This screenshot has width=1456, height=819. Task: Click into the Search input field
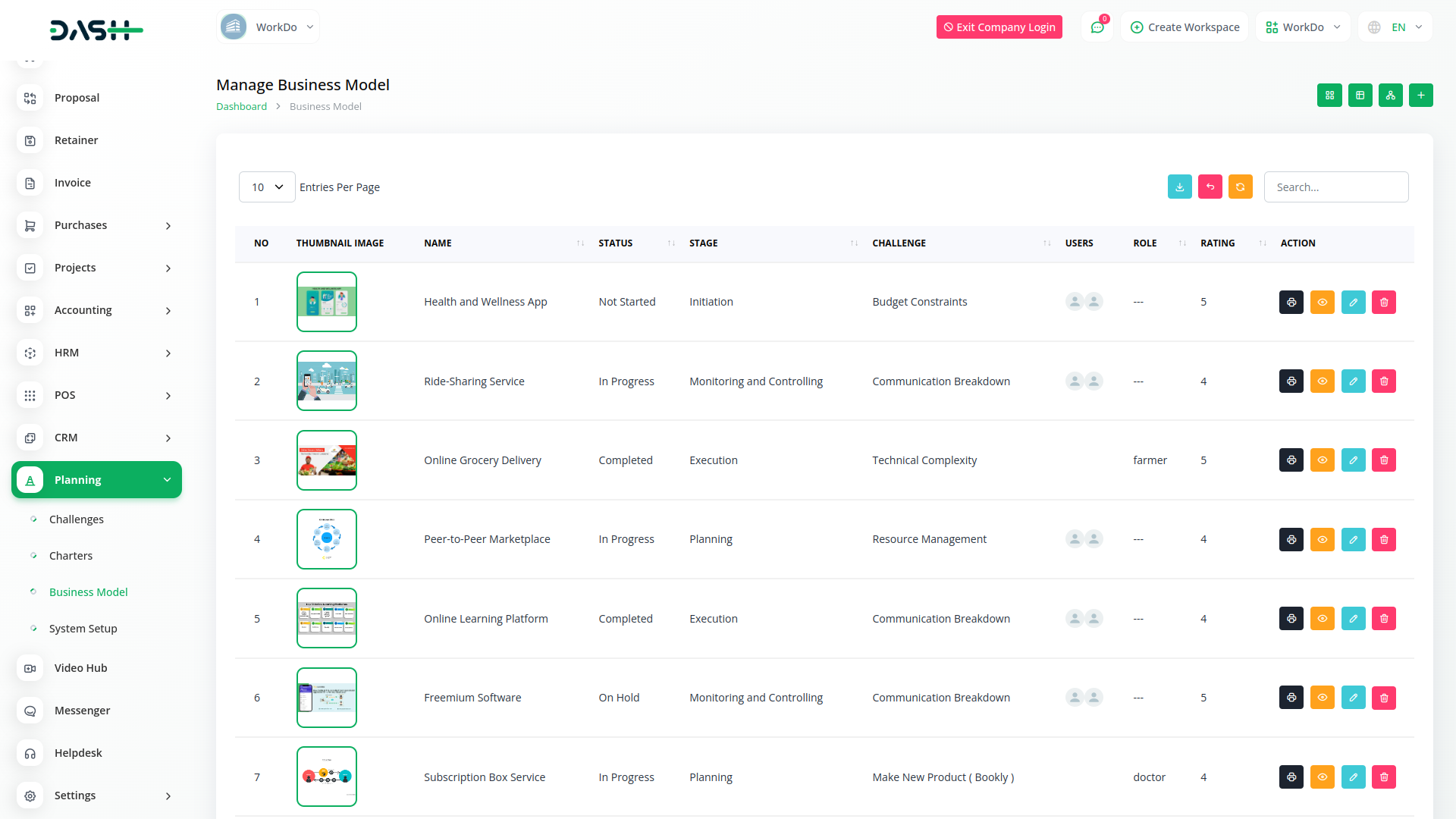coord(1335,187)
